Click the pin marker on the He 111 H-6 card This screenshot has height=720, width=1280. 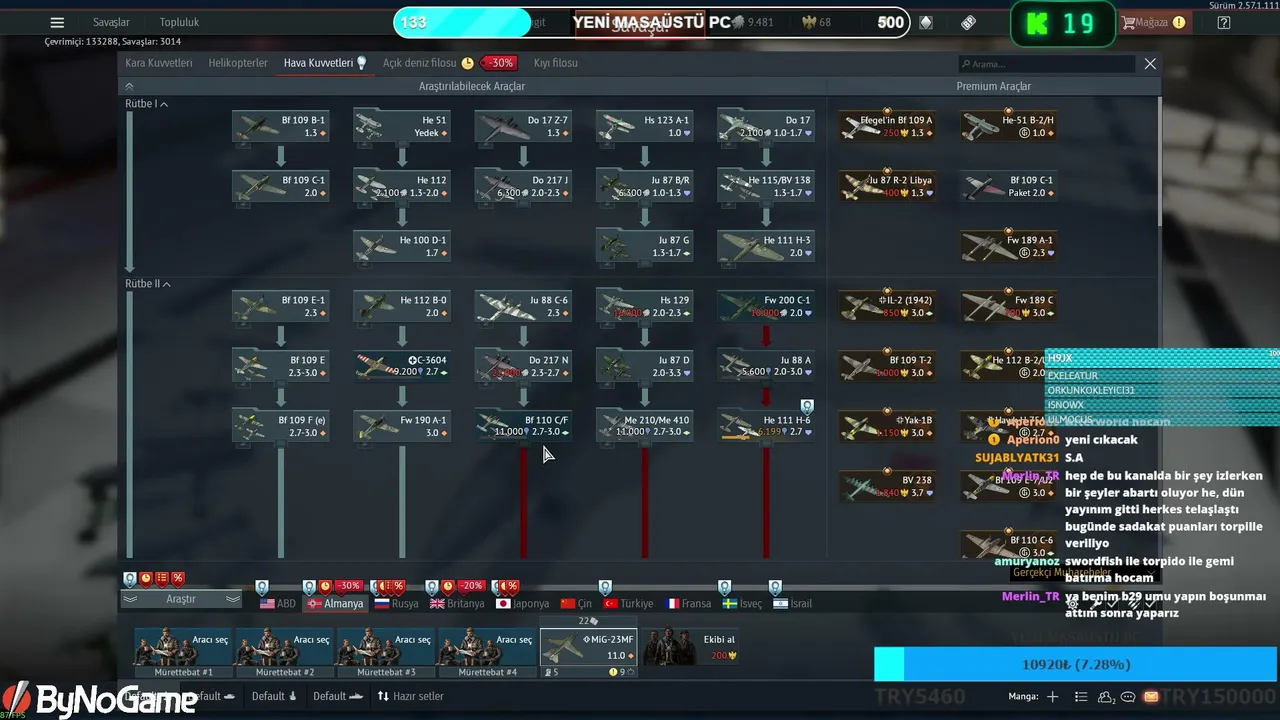pos(807,406)
